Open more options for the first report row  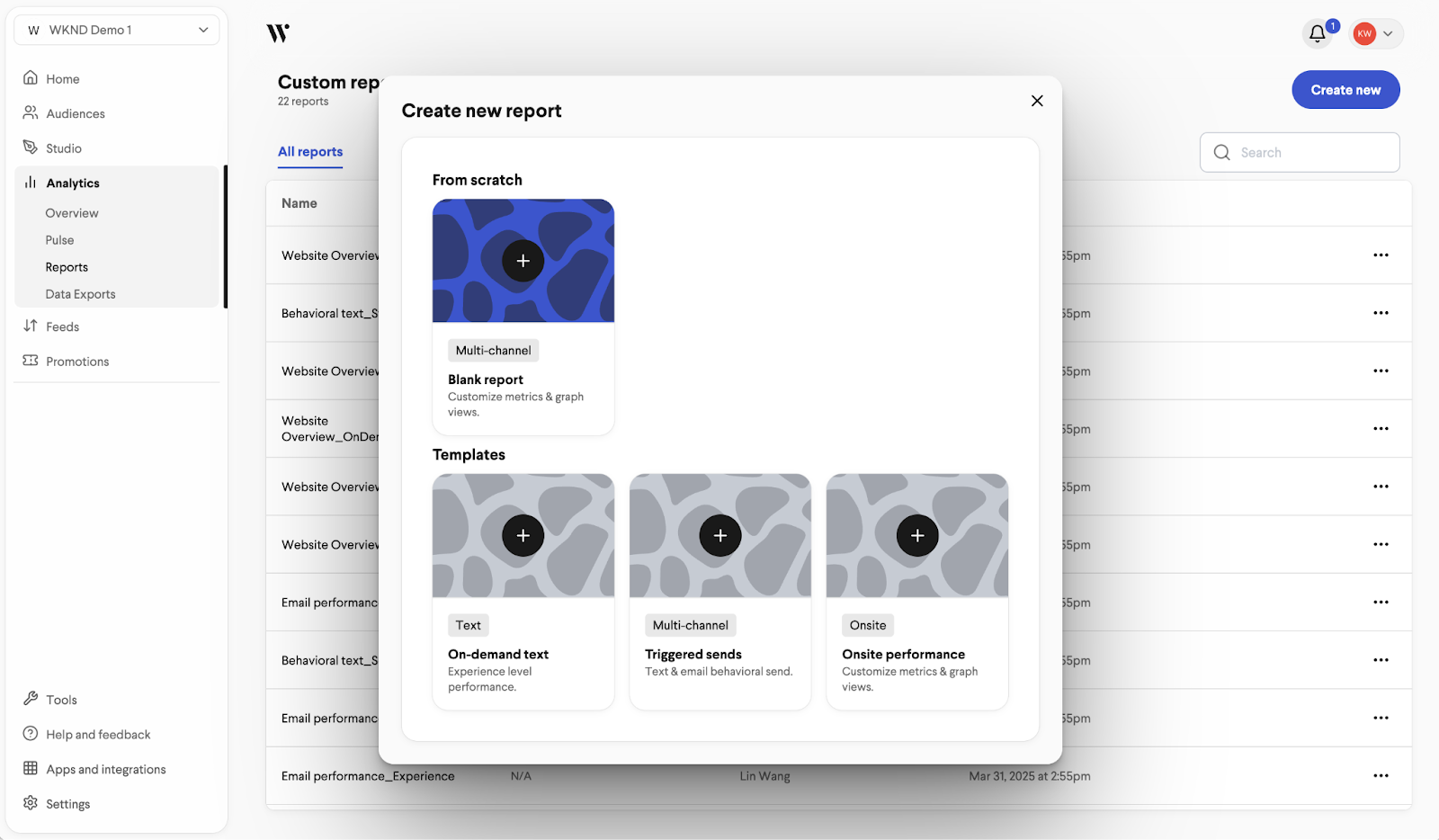click(1381, 255)
